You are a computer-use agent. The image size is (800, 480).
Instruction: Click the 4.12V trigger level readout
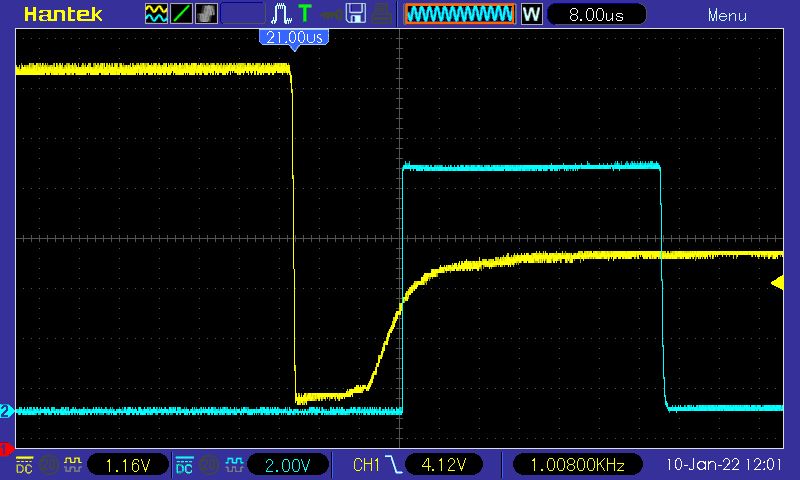point(444,465)
